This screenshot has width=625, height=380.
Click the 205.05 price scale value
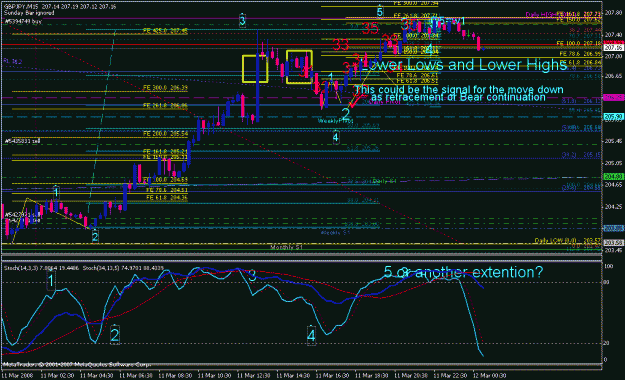point(613,163)
